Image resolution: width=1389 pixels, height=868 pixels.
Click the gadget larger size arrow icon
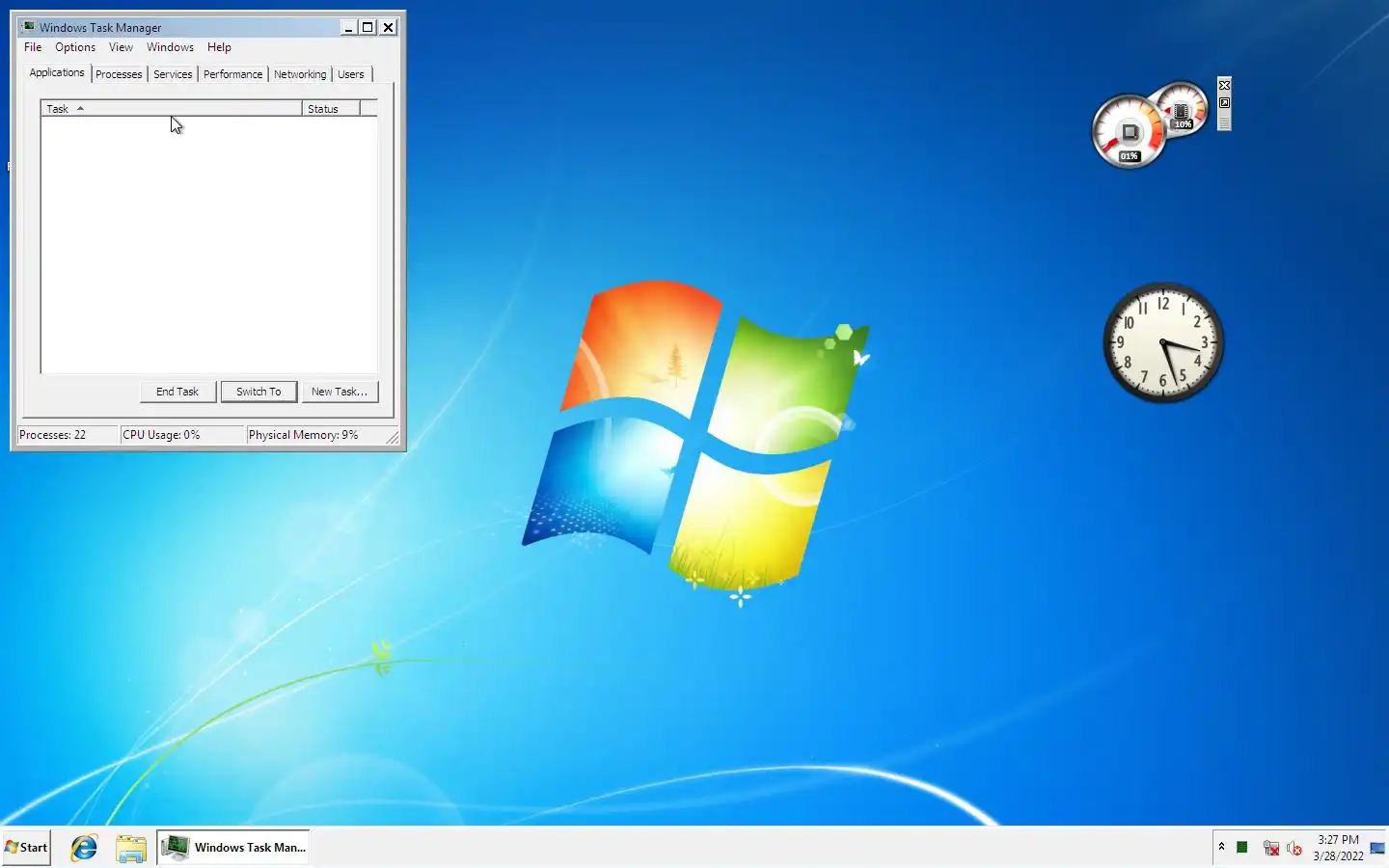(1224, 103)
